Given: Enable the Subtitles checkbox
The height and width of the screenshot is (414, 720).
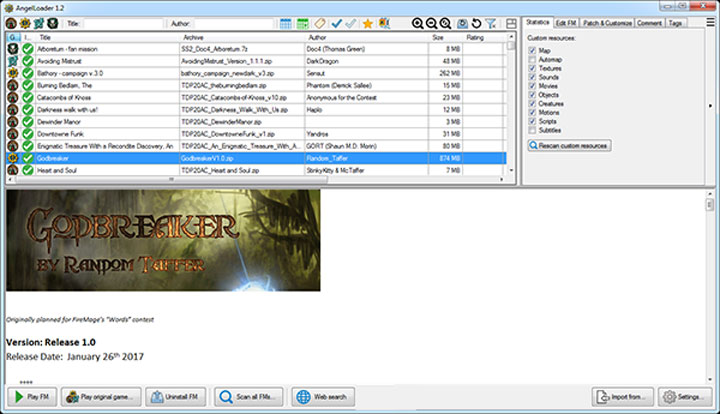Looking at the screenshot, I should [531, 130].
